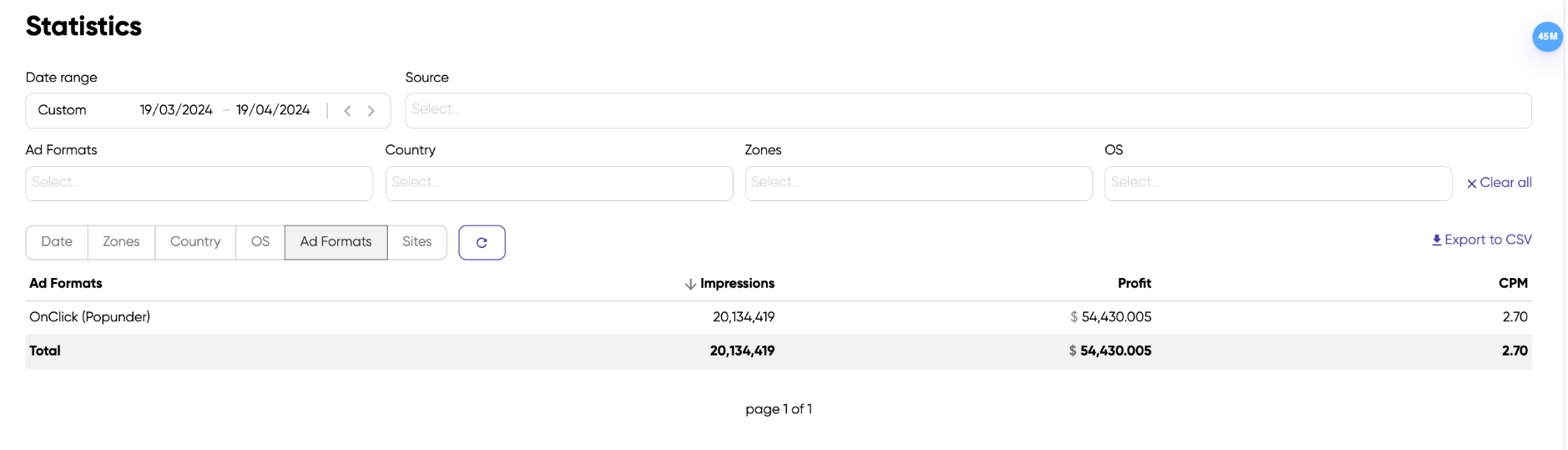The height and width of the screenshot is (450, 1568).
Task: Open the Ad Formats filter dropdown
Action: (199, 183)
